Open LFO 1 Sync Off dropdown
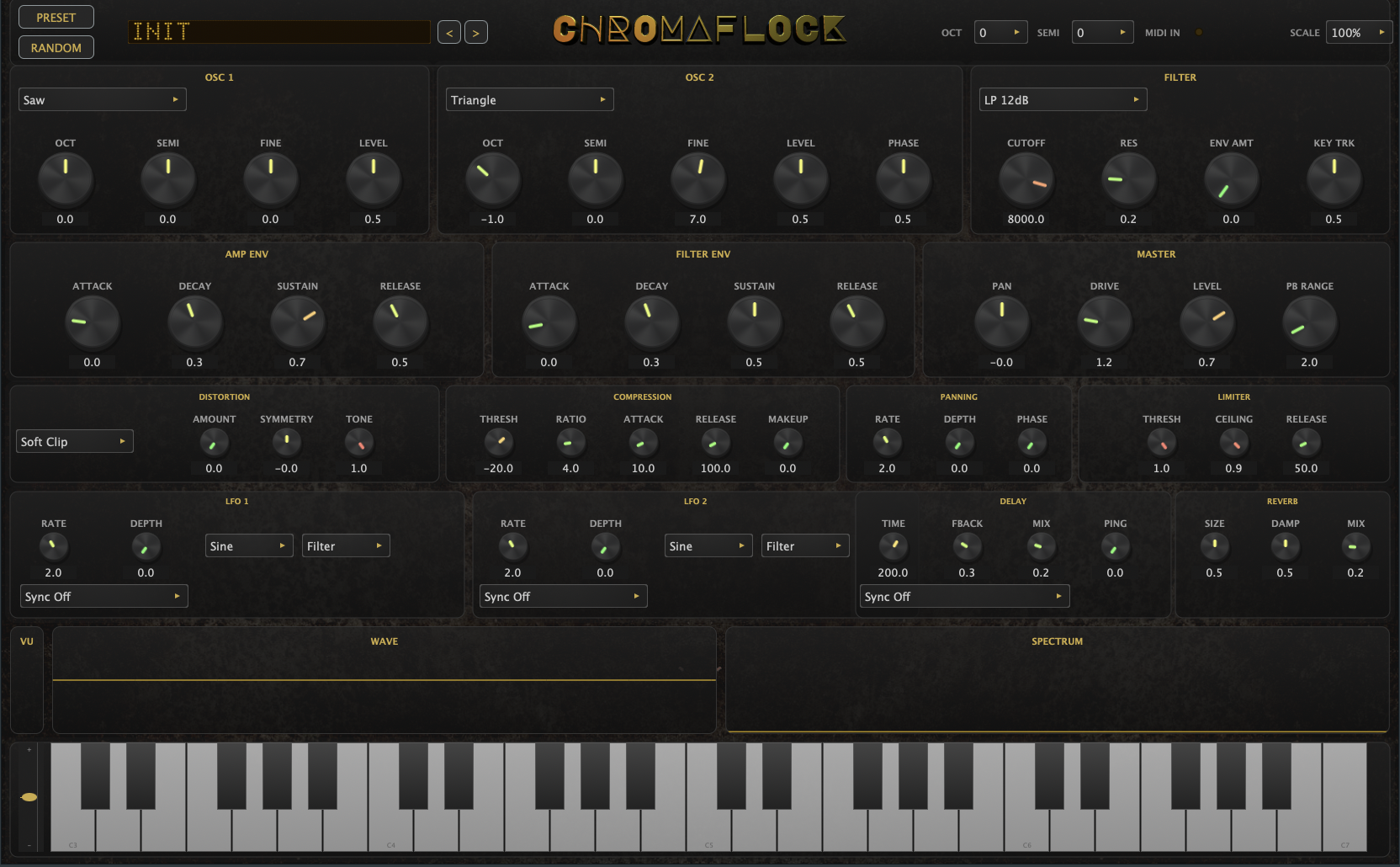Image resolution: width=1400 pixels, height=867 pixels. pos(103,596)
